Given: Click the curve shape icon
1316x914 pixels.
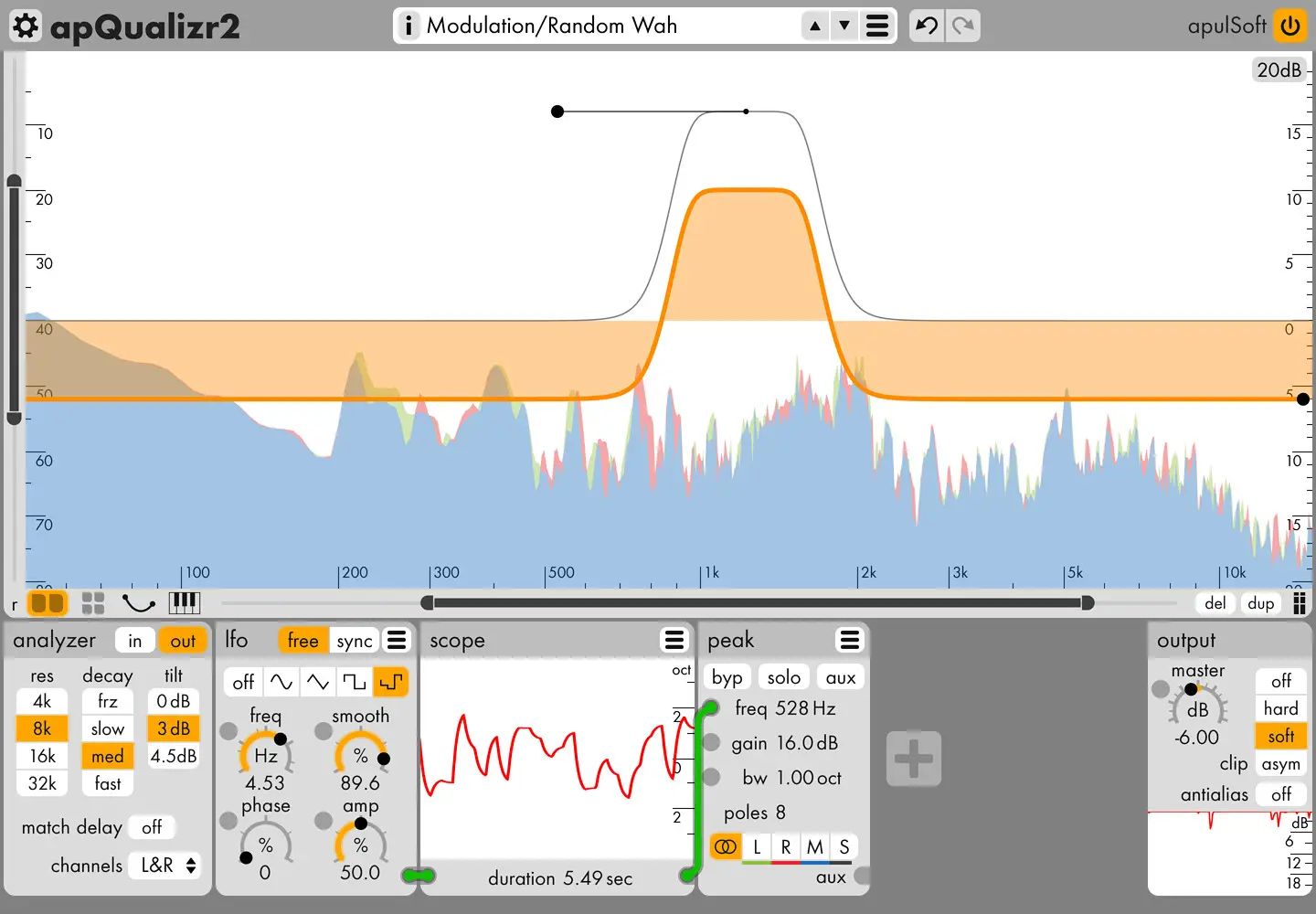Looking at the screenshot, I should click(139, 603).
